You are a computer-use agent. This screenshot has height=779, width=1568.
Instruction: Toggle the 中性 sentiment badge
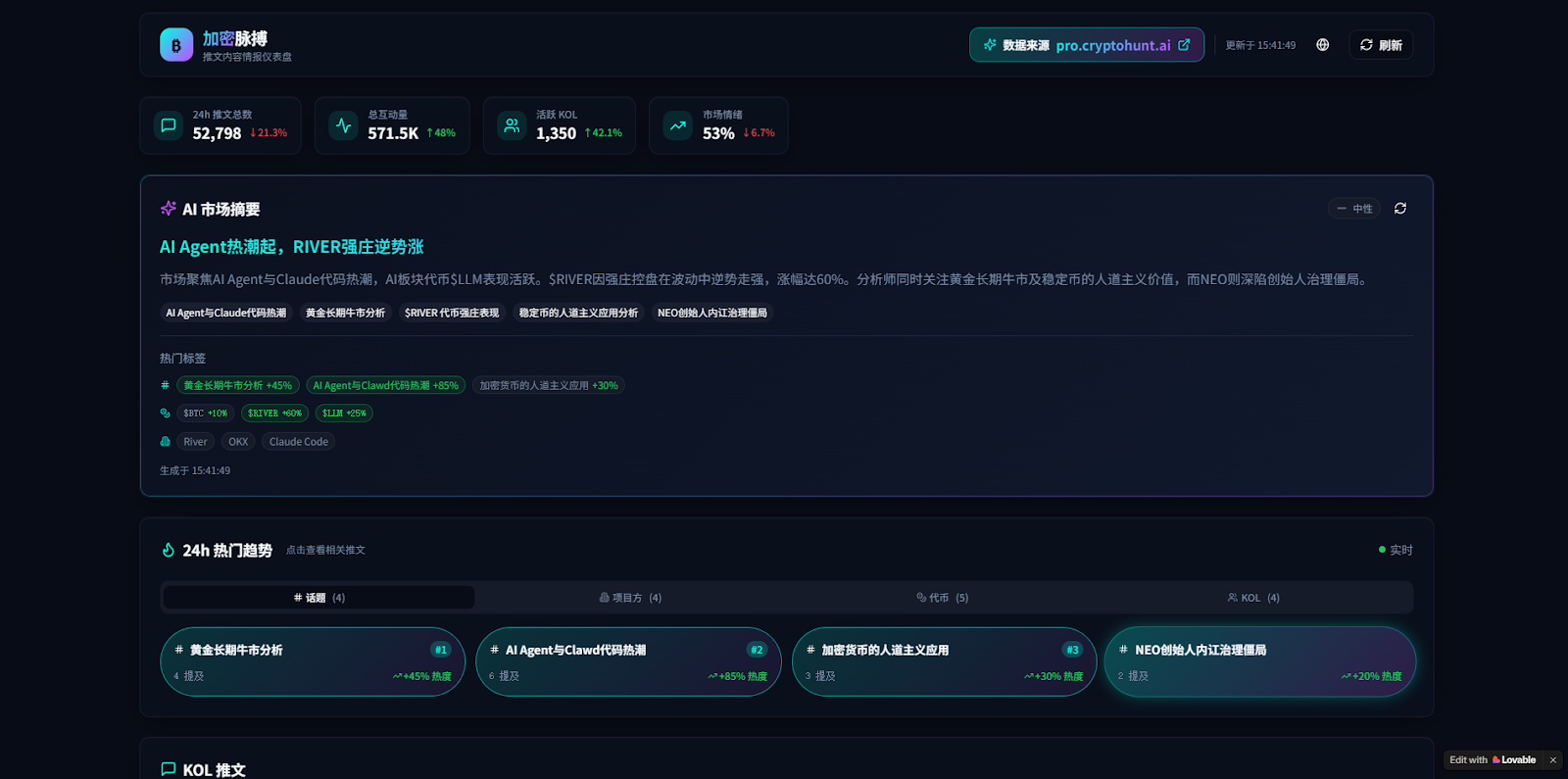[1354, 209]
